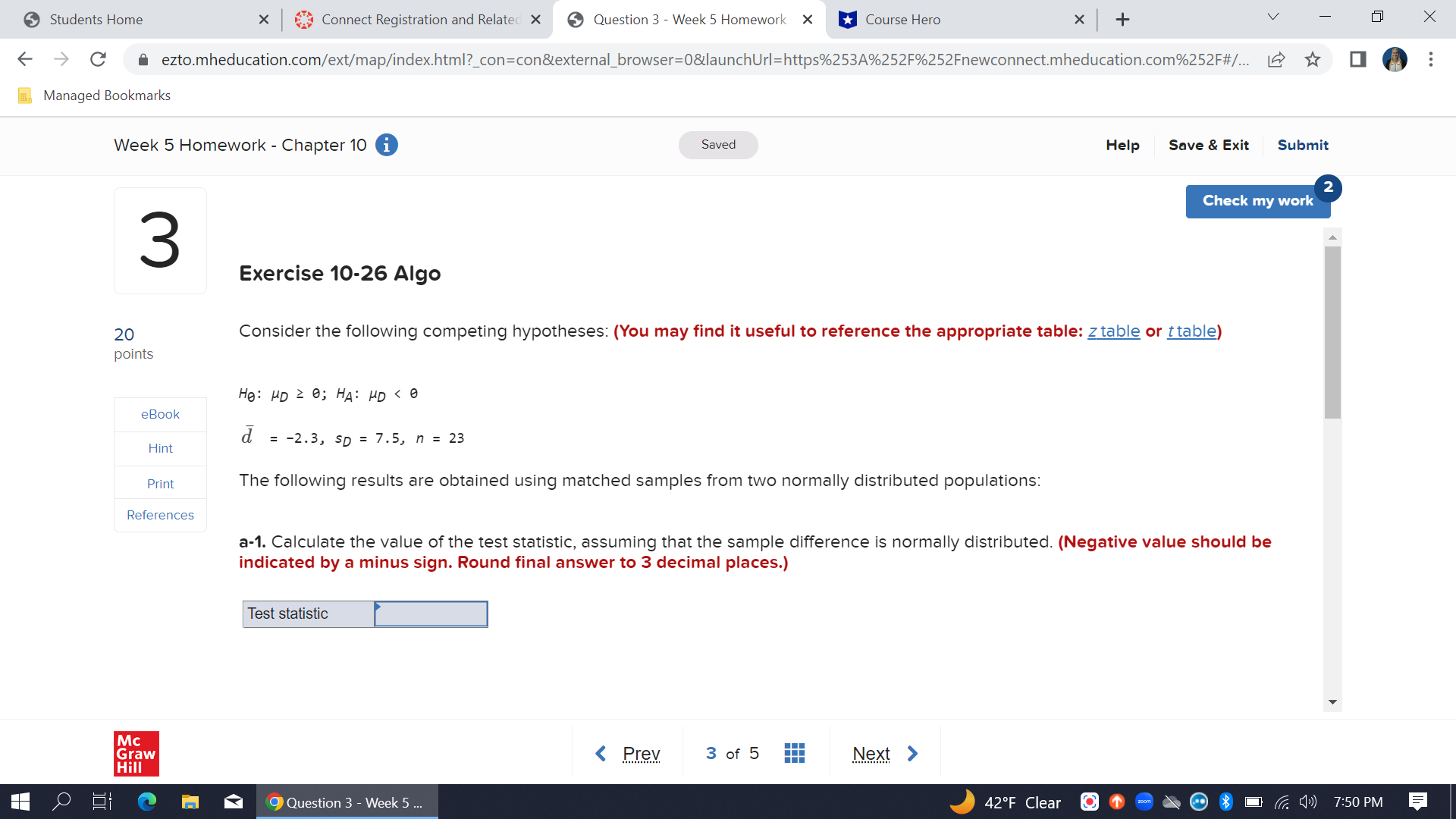Open the References panel

(x=159, y=515)
